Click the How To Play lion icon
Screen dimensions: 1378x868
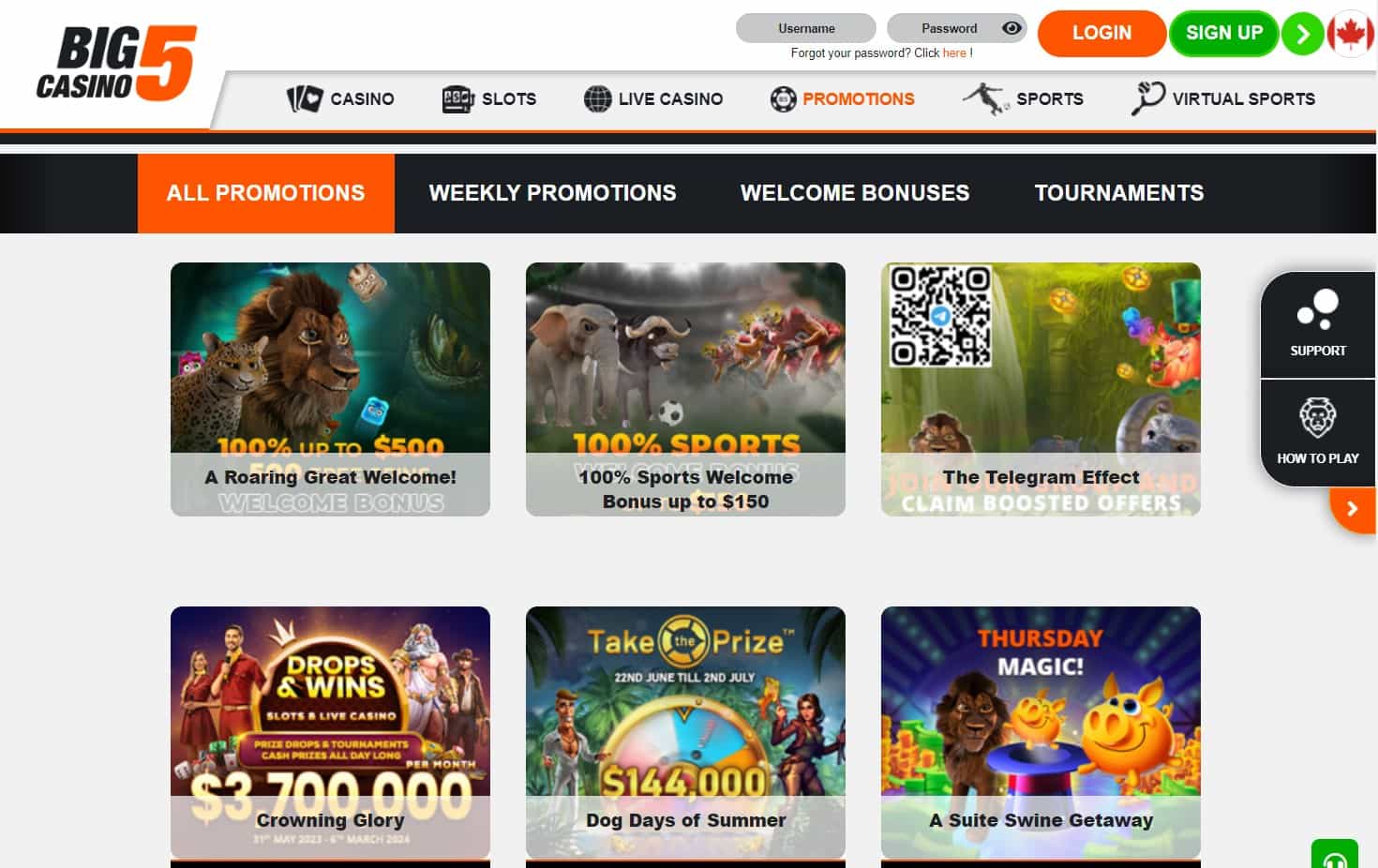pyautogui.click(x=1317, y=418)
